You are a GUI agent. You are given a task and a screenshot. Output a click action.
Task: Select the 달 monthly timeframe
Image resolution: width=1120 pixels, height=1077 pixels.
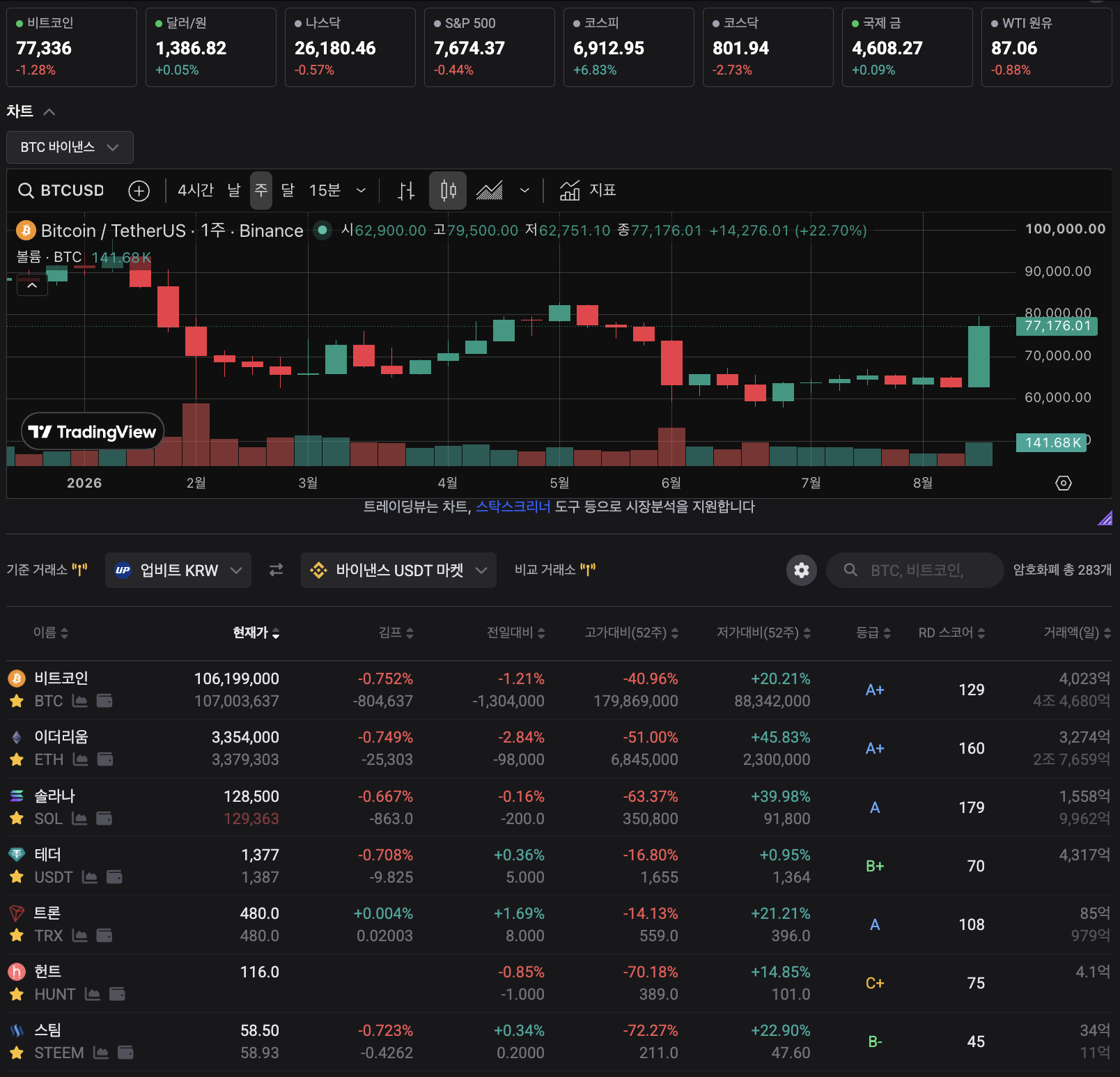[288, 190]
